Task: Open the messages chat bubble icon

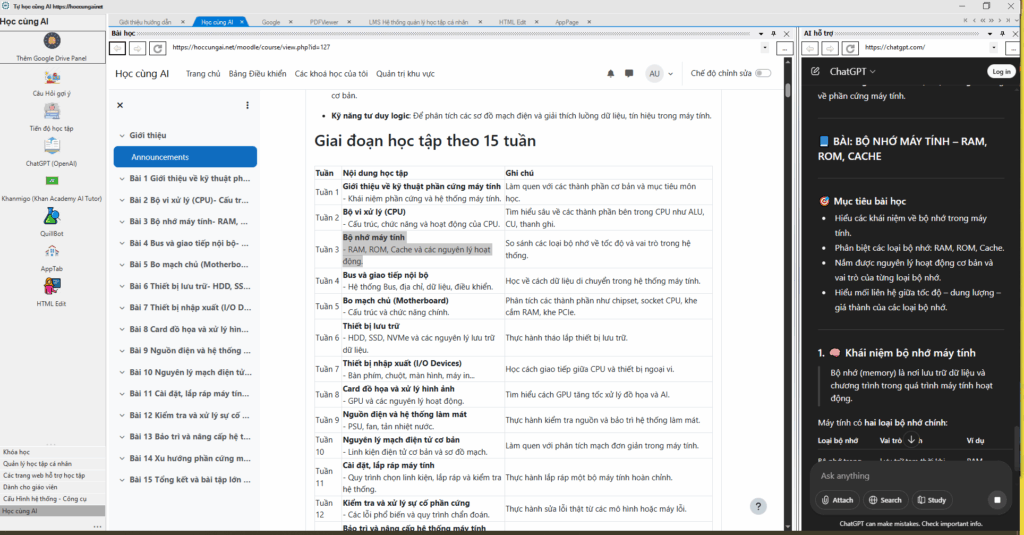Action: coord(631,73)
